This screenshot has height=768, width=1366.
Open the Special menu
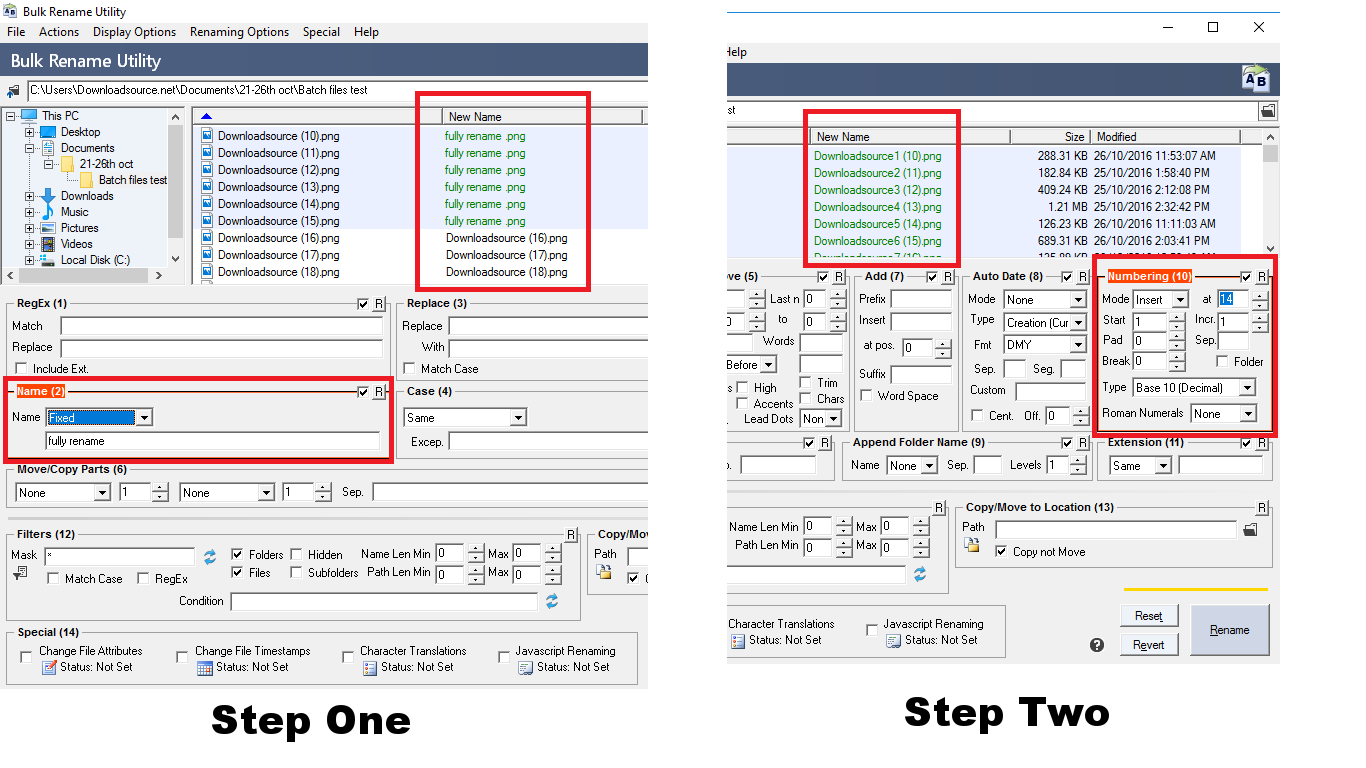321,32
